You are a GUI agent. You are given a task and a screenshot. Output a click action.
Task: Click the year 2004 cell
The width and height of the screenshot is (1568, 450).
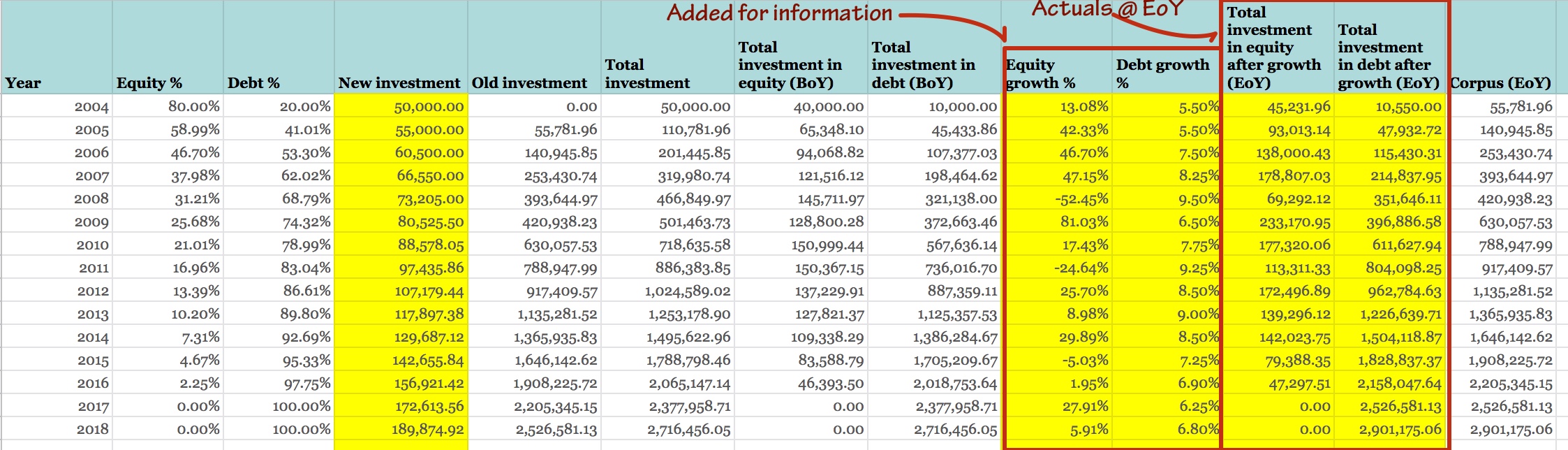(x=57, y=106)
